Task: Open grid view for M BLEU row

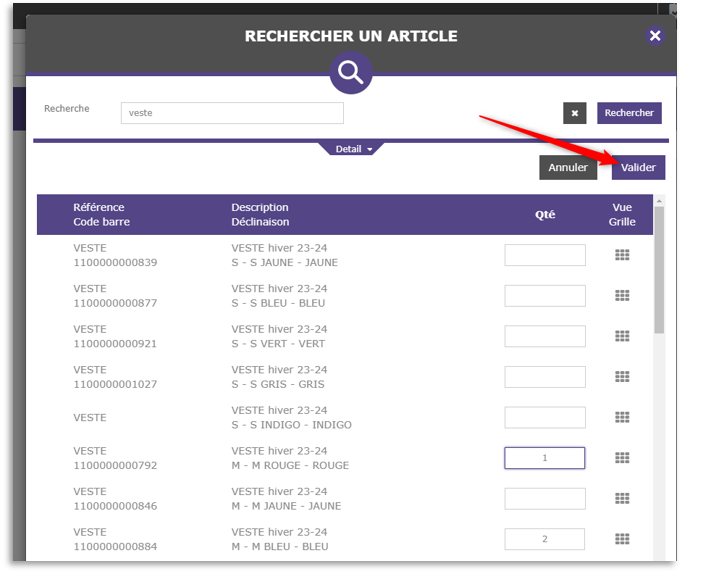Action: click(x=622, y=539)
